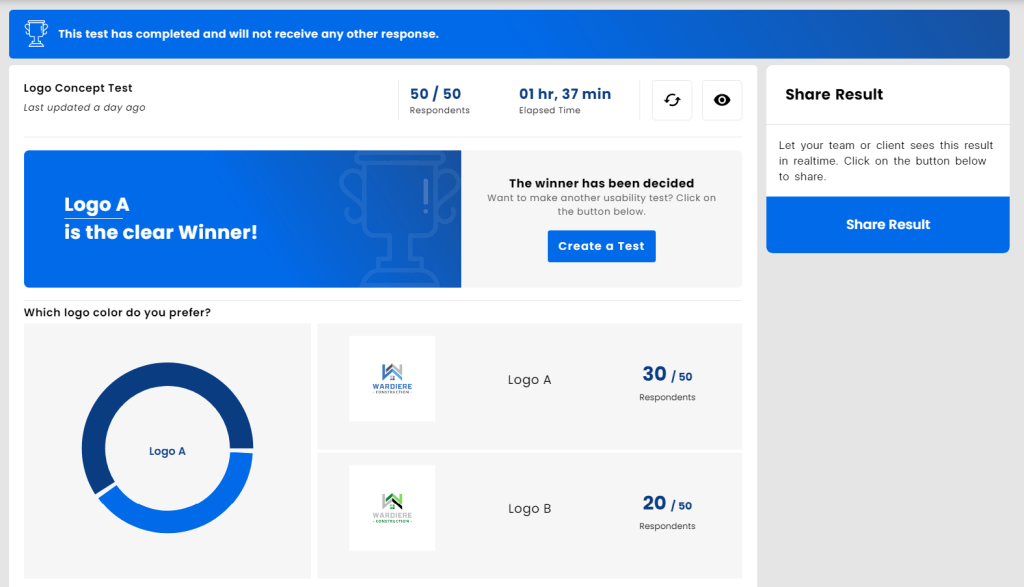Viewport: 1024px width, 587px height.
Task: Click the 01 hr, 37 min elapsed time
Action: (564, 94)
